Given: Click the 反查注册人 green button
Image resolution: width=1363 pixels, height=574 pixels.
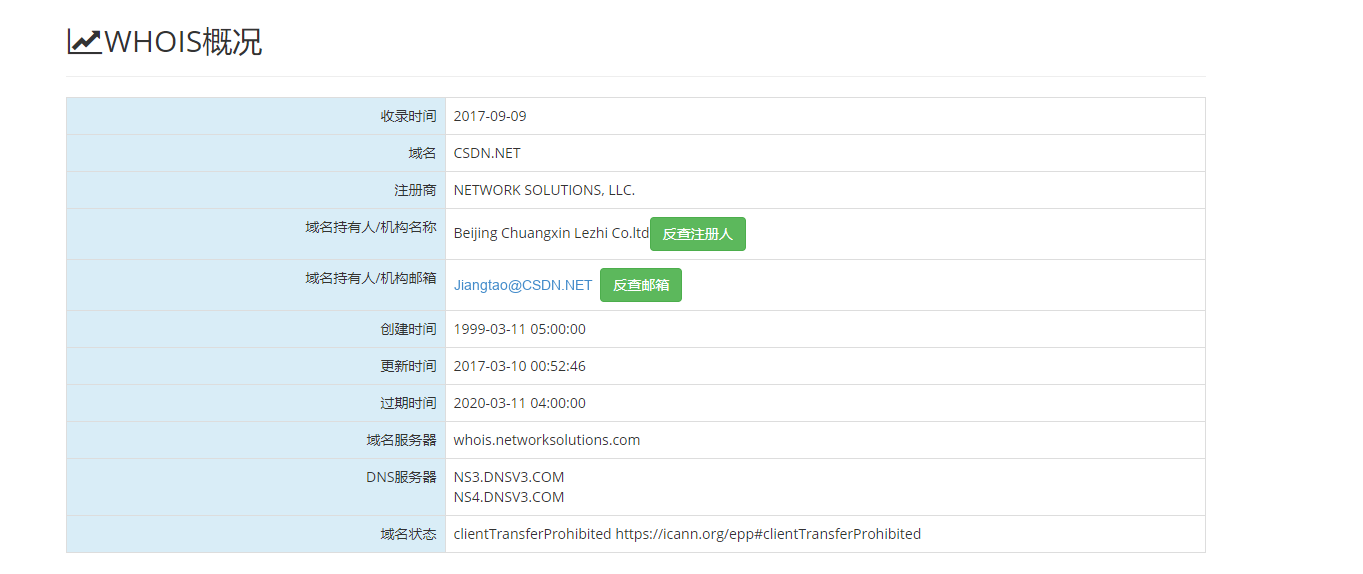Looking at the screenshot, I should point(698,234).
